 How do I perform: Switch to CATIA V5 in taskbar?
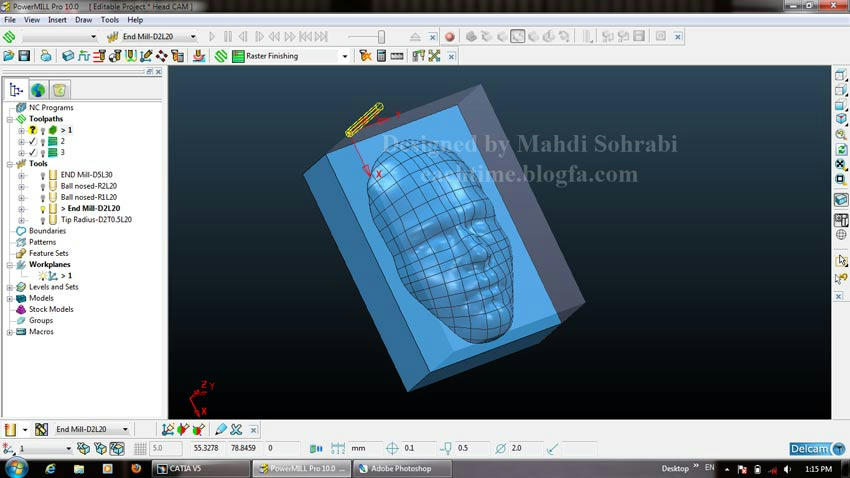coord(202,469)
